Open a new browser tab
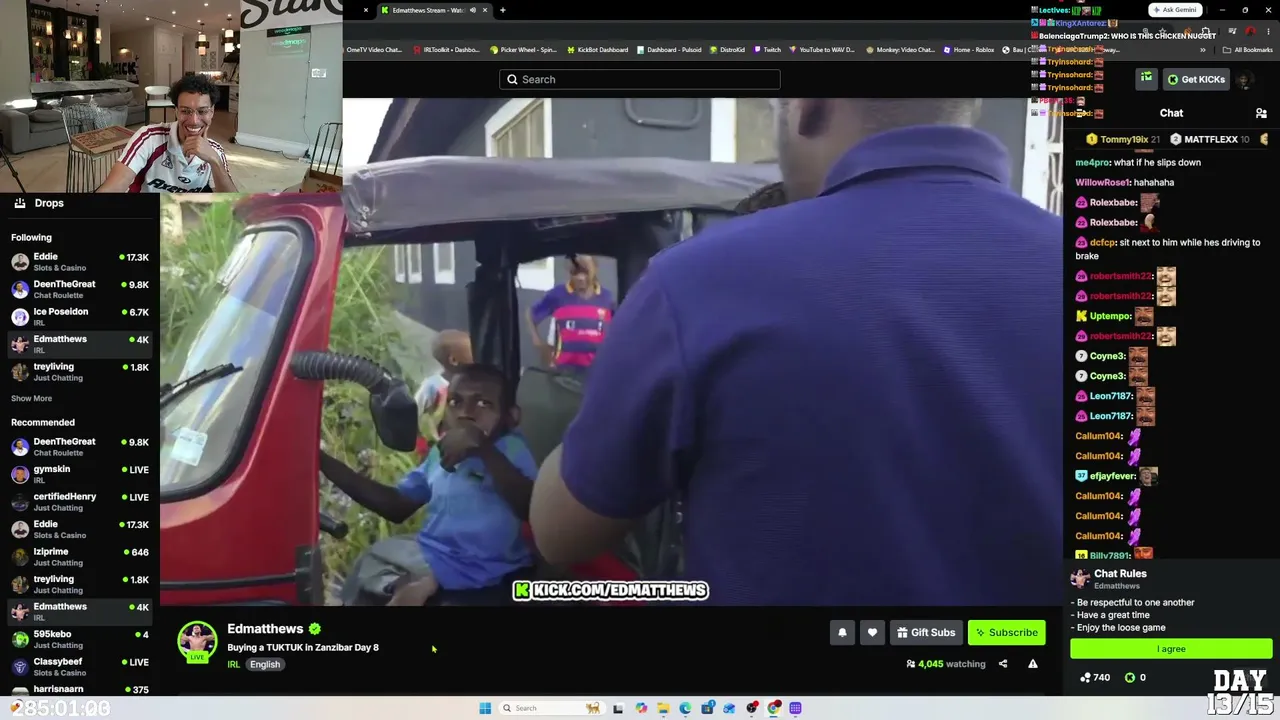 tap(502, 10)
